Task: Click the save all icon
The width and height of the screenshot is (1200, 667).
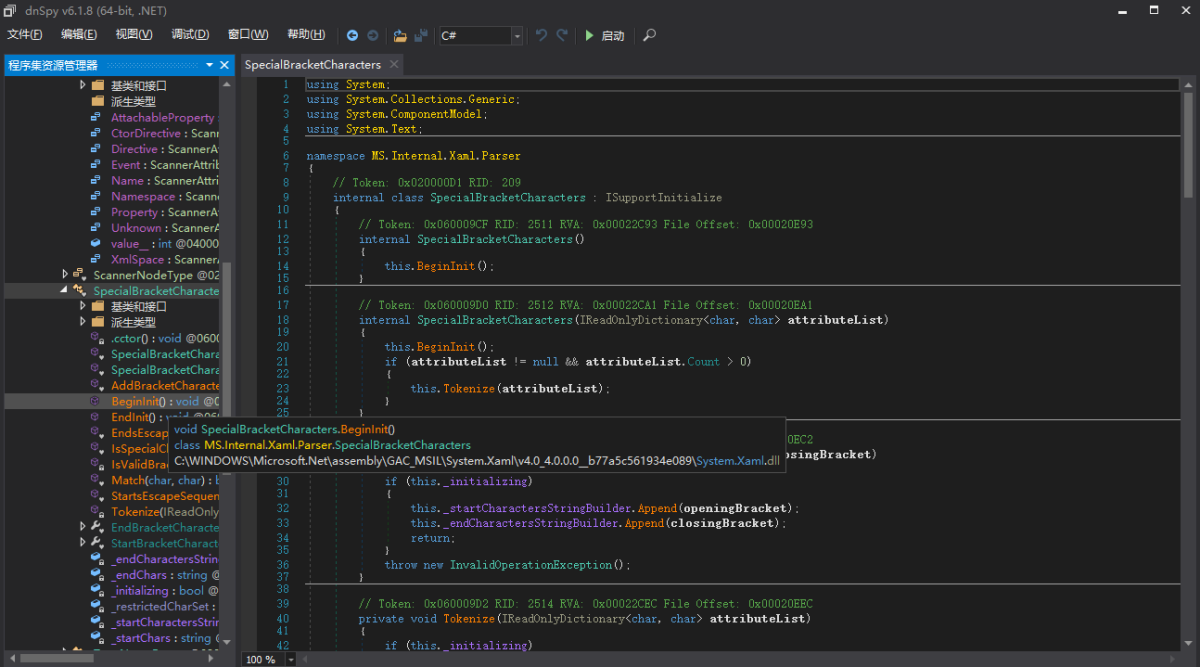Action: (421, 35)
